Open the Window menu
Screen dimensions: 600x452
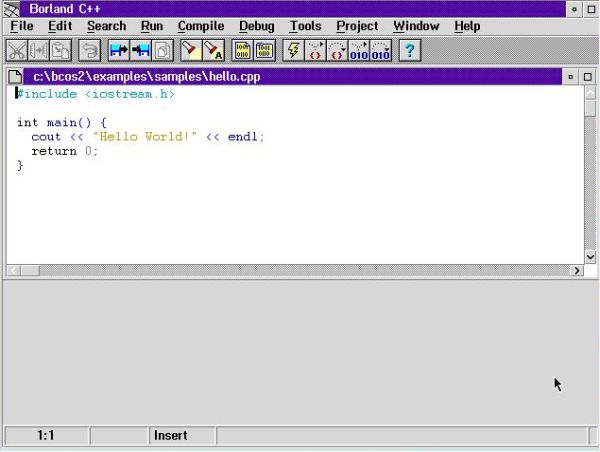416,26
